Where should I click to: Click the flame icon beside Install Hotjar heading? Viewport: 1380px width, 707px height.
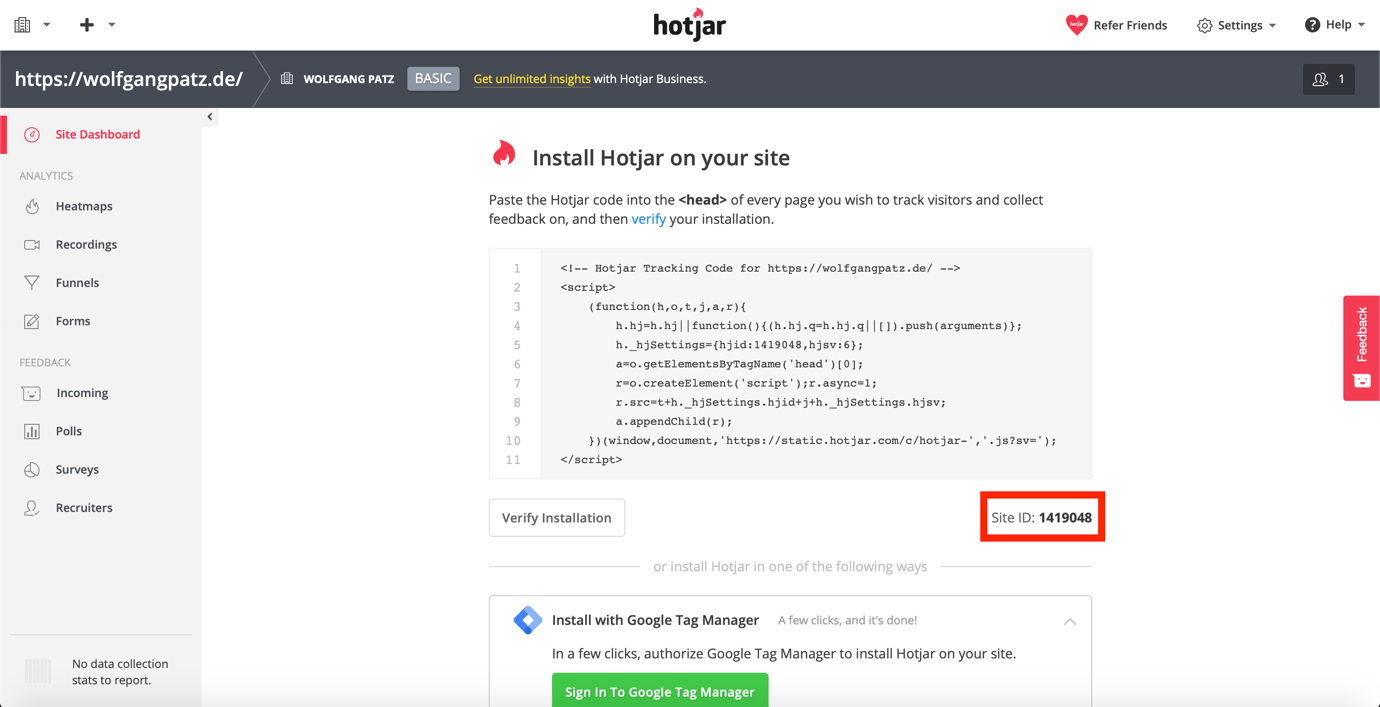point(504,154)
